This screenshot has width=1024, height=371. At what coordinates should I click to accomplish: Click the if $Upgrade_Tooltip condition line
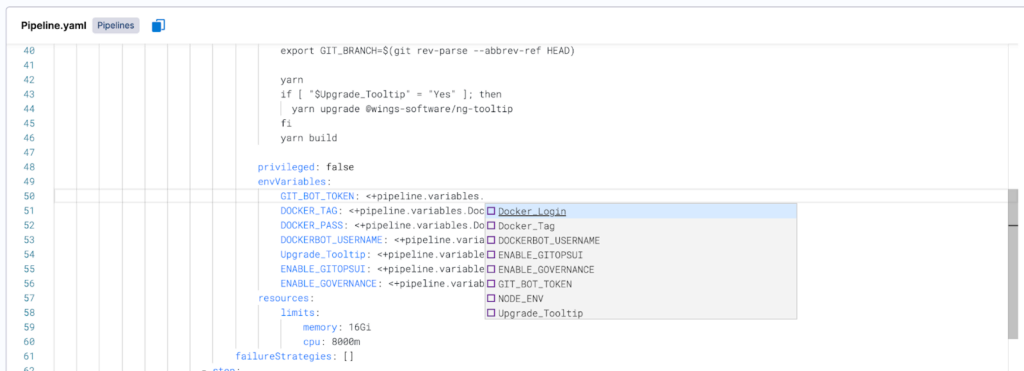[x=391, y=95]
